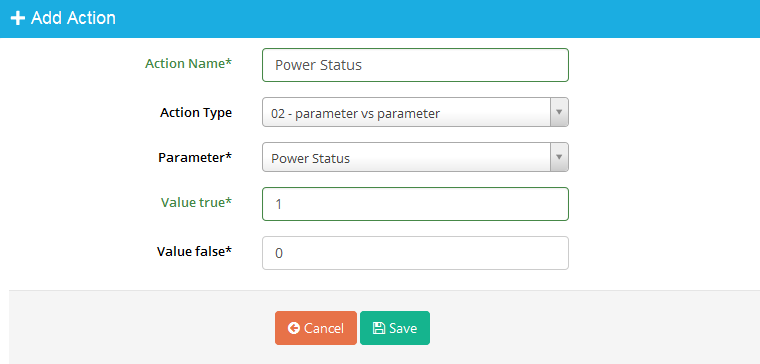Click the Action Name* label

click(188, 64)
